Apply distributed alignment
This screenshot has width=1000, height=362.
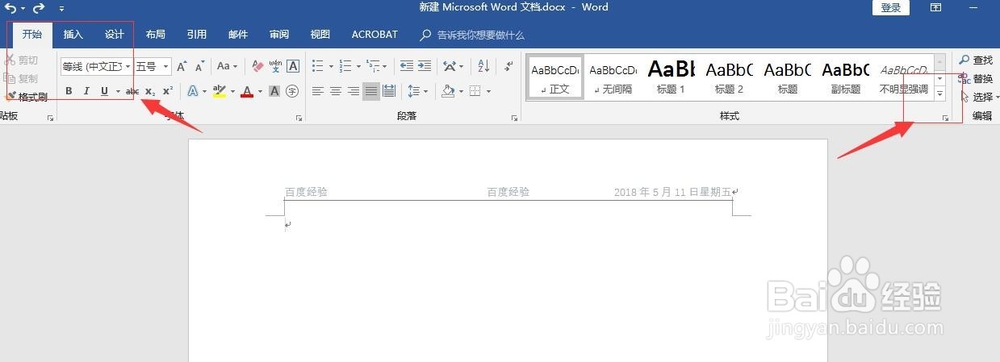click(389, 91)
